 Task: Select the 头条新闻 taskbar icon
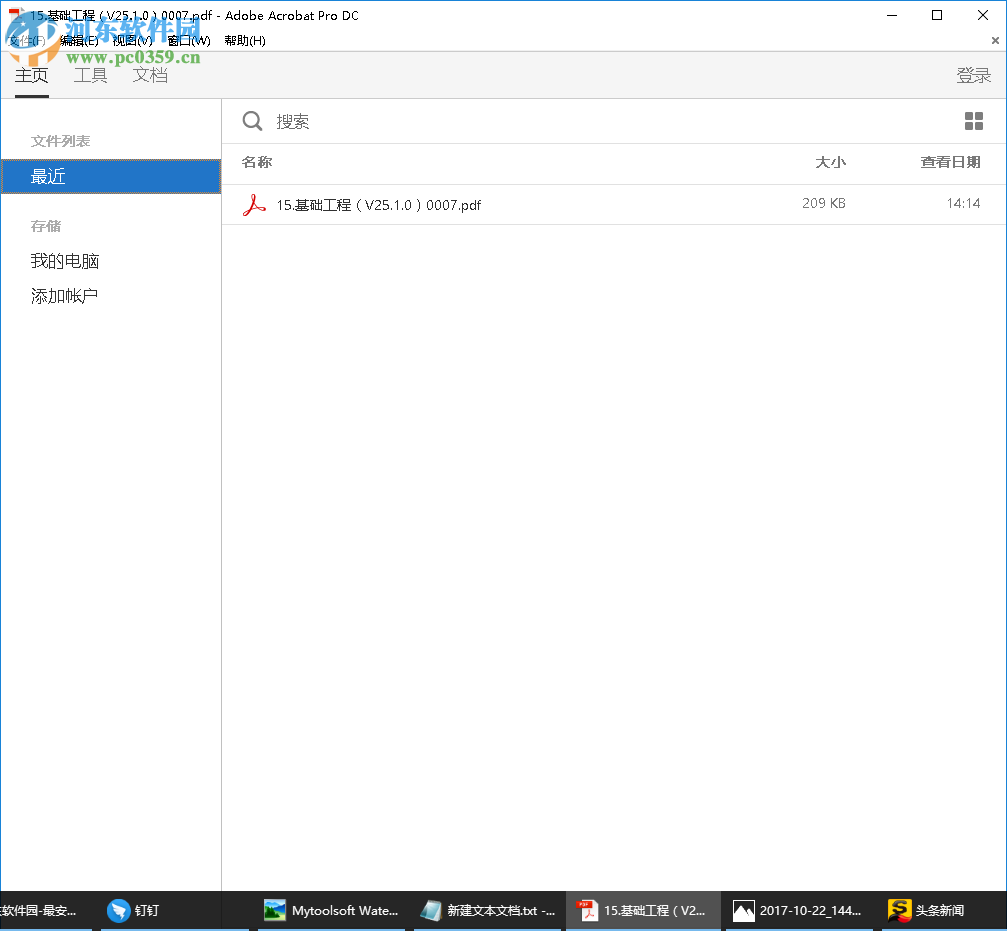tap(926, 910)
